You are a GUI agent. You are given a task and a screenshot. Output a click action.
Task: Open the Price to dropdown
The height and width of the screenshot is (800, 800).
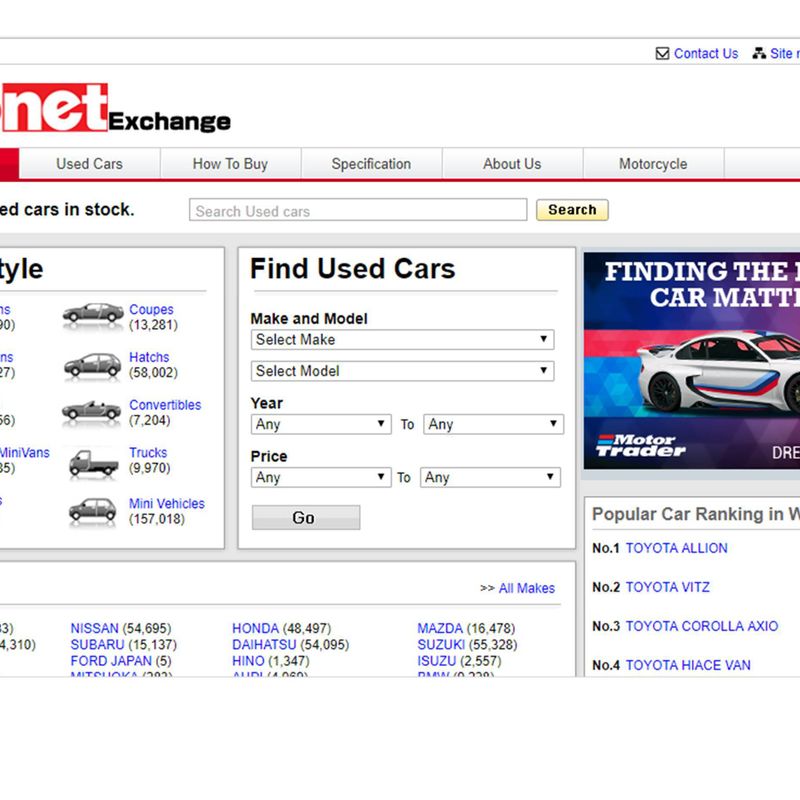[x=490, y=478]
